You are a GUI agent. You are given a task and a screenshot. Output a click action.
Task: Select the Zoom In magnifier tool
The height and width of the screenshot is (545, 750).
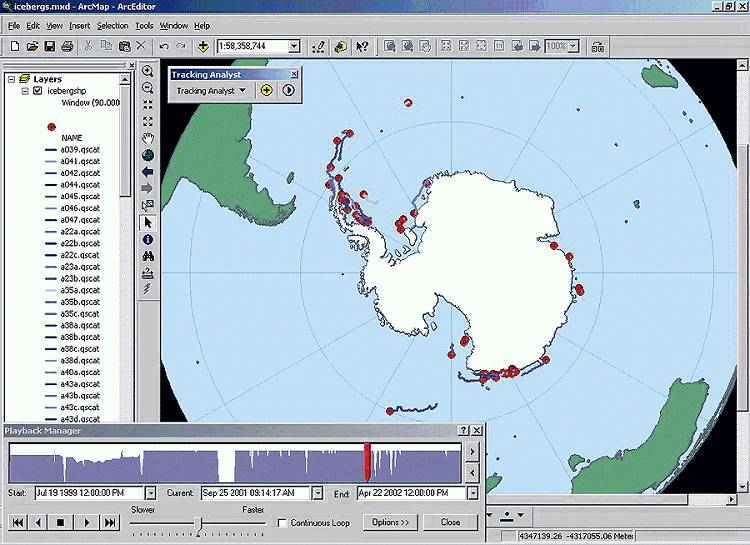148,71
